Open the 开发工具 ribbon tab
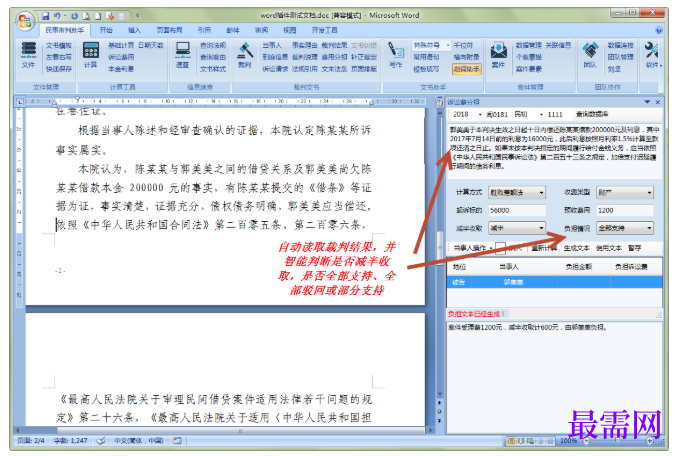 tap(324, 30)
